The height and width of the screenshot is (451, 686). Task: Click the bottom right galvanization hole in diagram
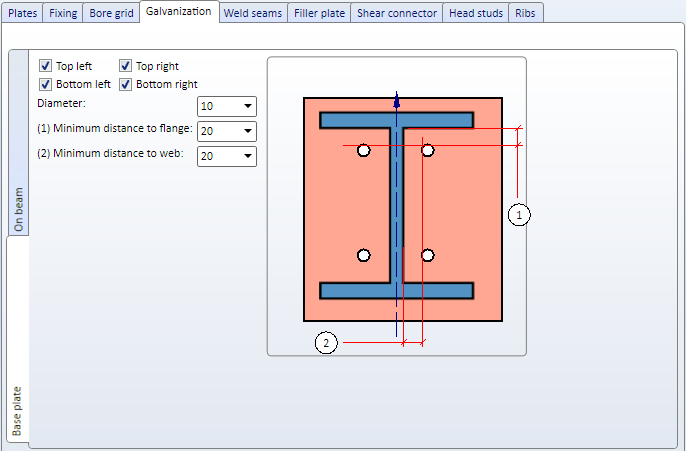click(427, 255)
